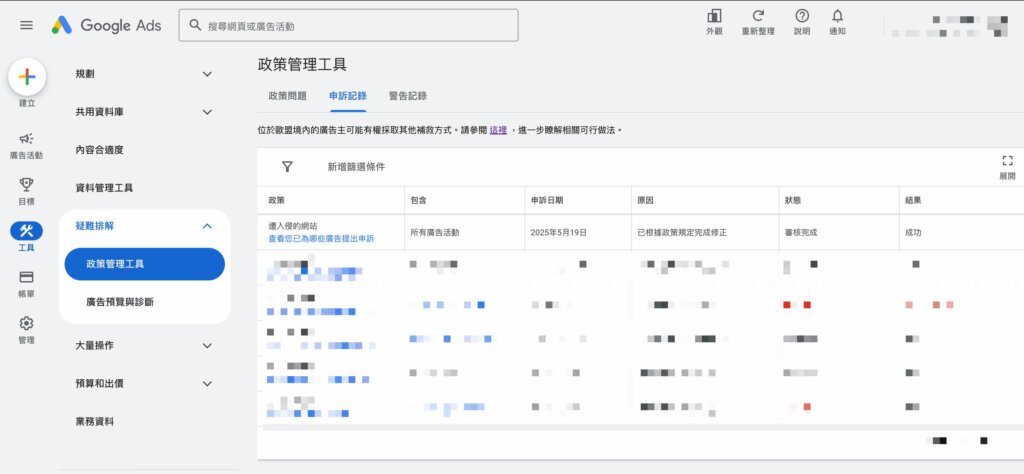Click 查看您已為哪些廣告提出申訴 link
Screen dimensions: 1024x474
[x=321, y=239]
